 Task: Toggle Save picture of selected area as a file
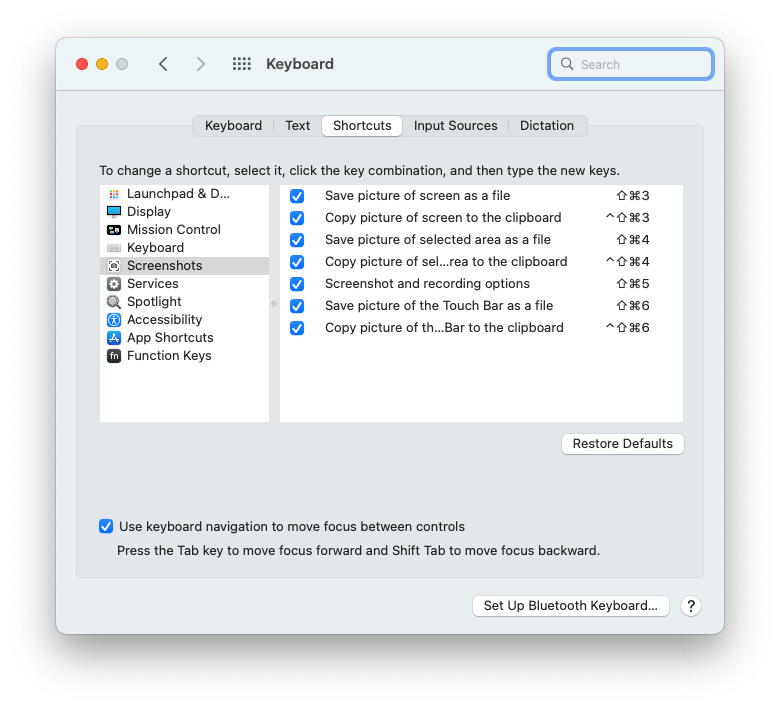[x=297, y=240]
